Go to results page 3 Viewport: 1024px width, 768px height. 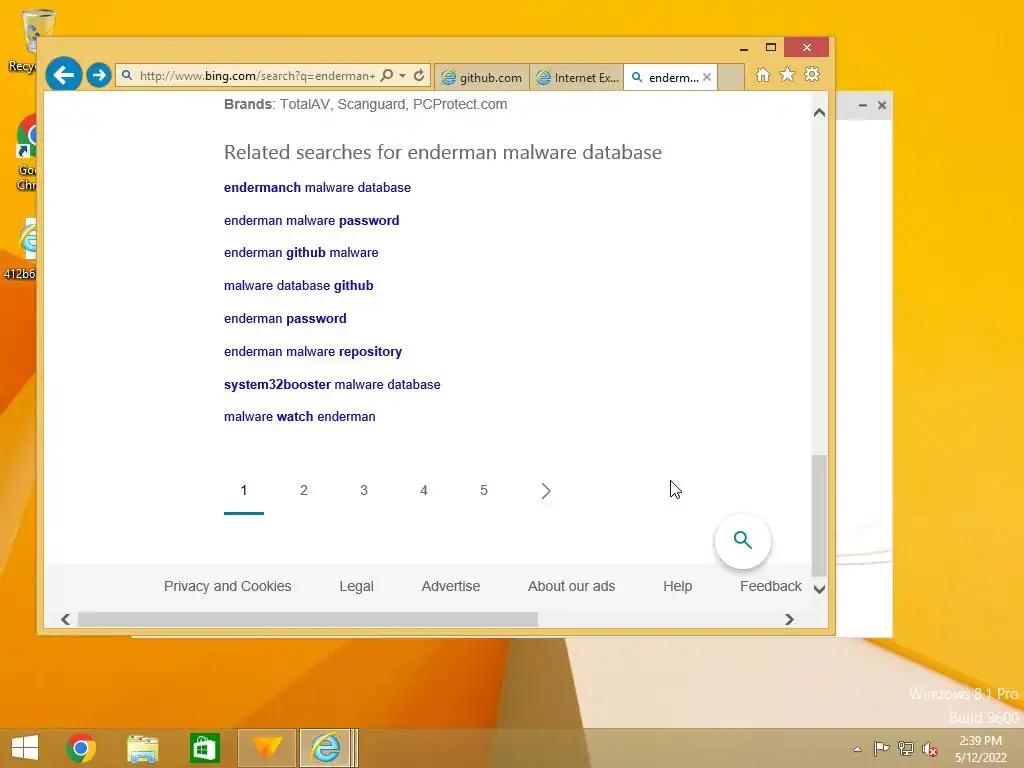[x=364, y=490]
